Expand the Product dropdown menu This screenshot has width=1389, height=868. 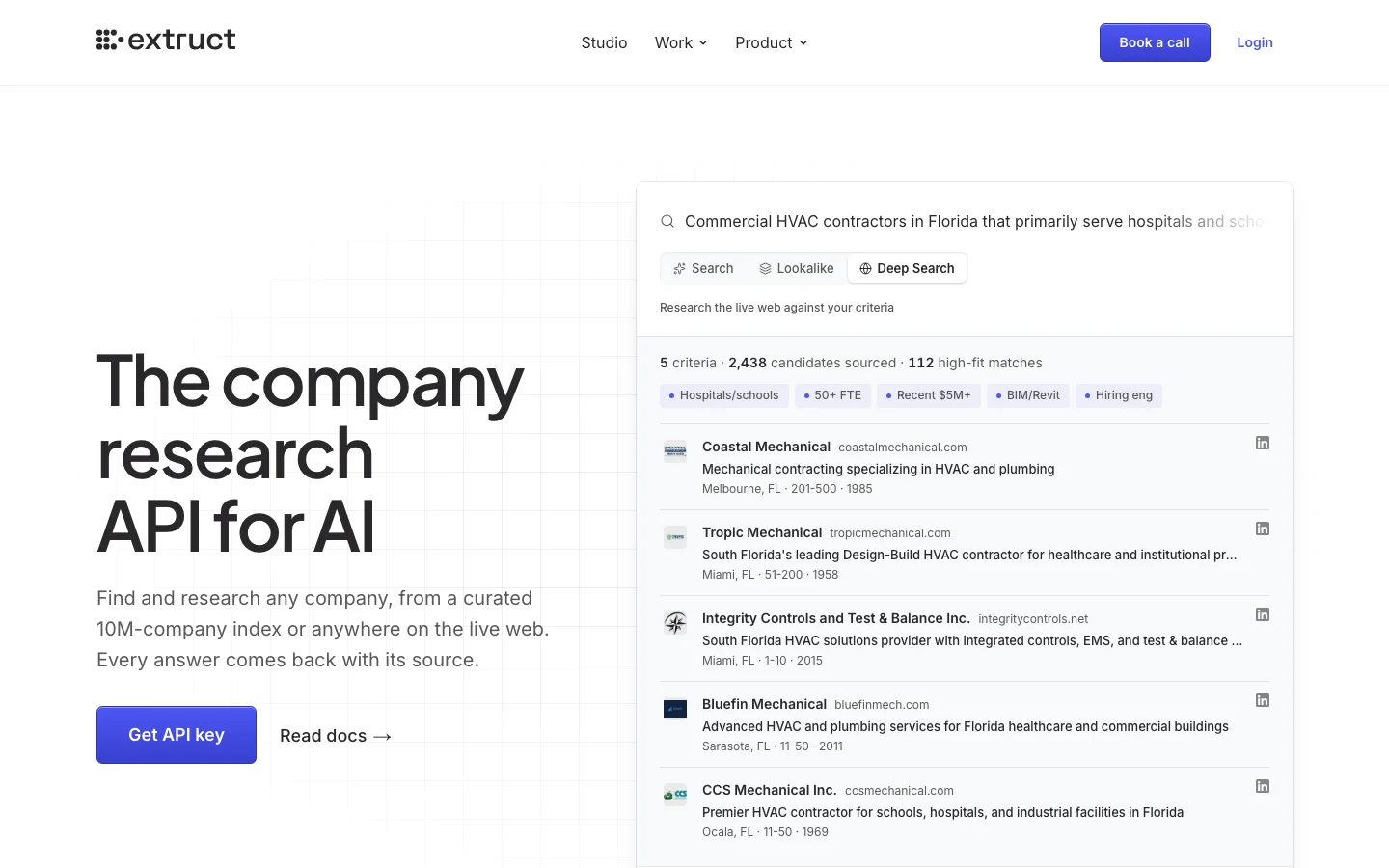click(772, 42)
